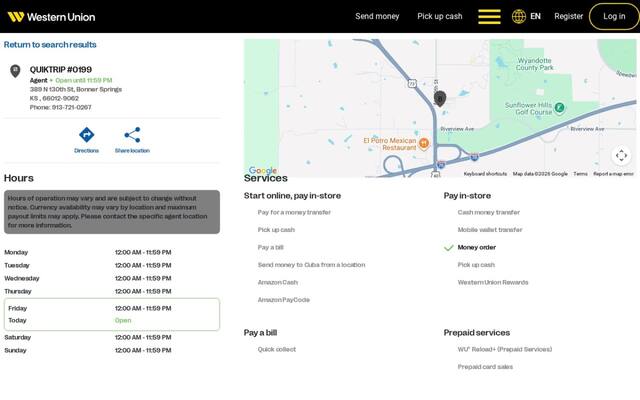Click the 'Amazon Cash' service

pyautogui.click(x=278, y=282)
